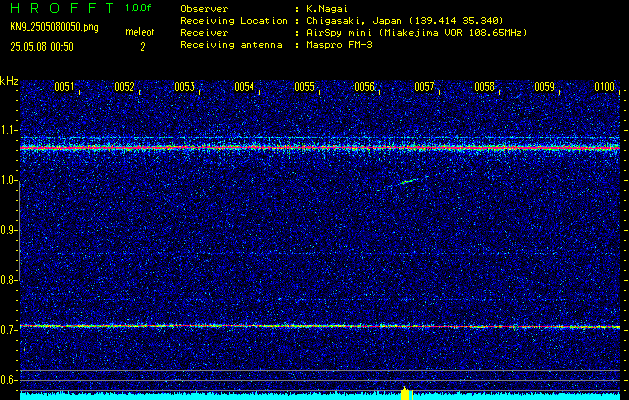Click the 1.1 kHz axis tick label
Screen dimensions: 629x400
9,130
